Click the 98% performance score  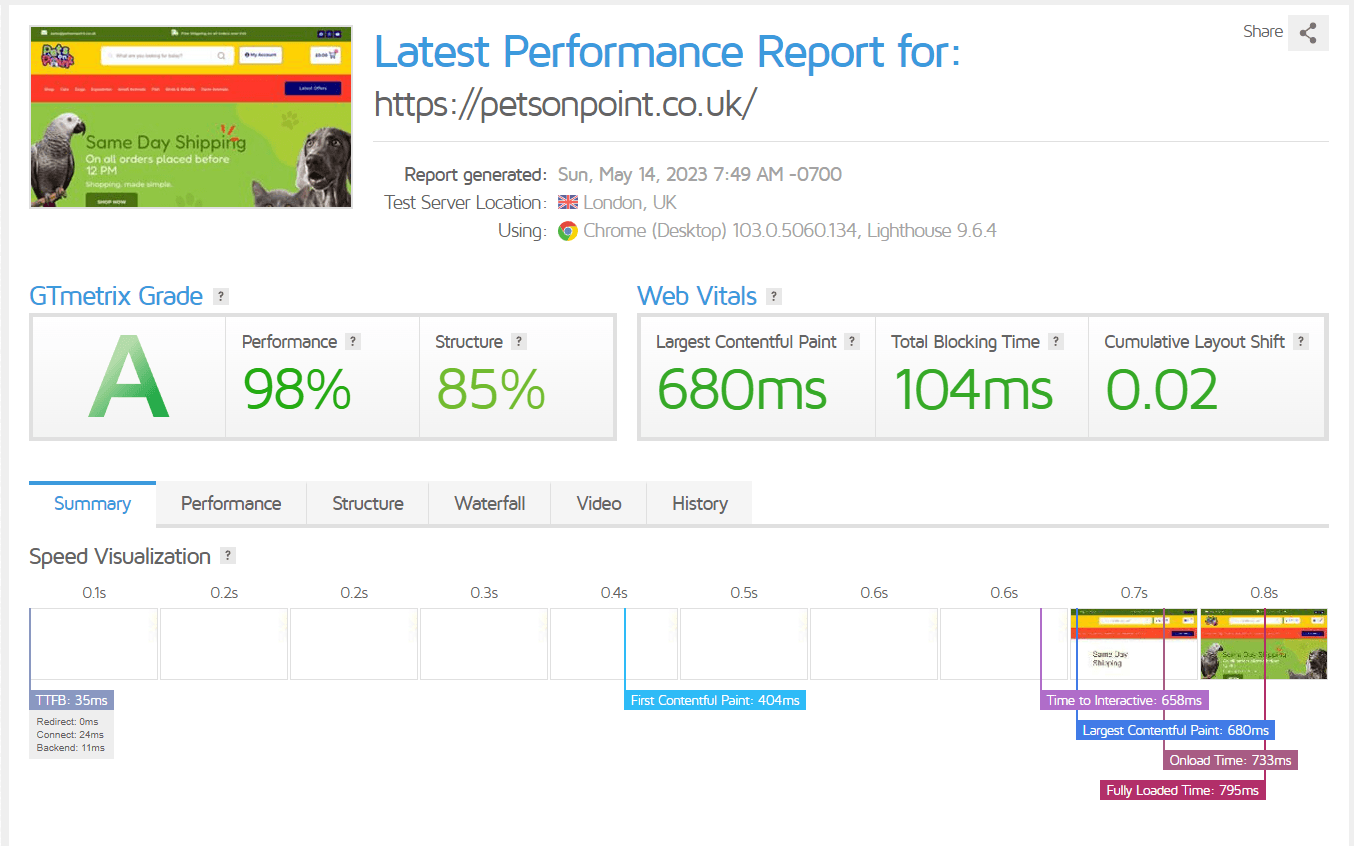297,389
